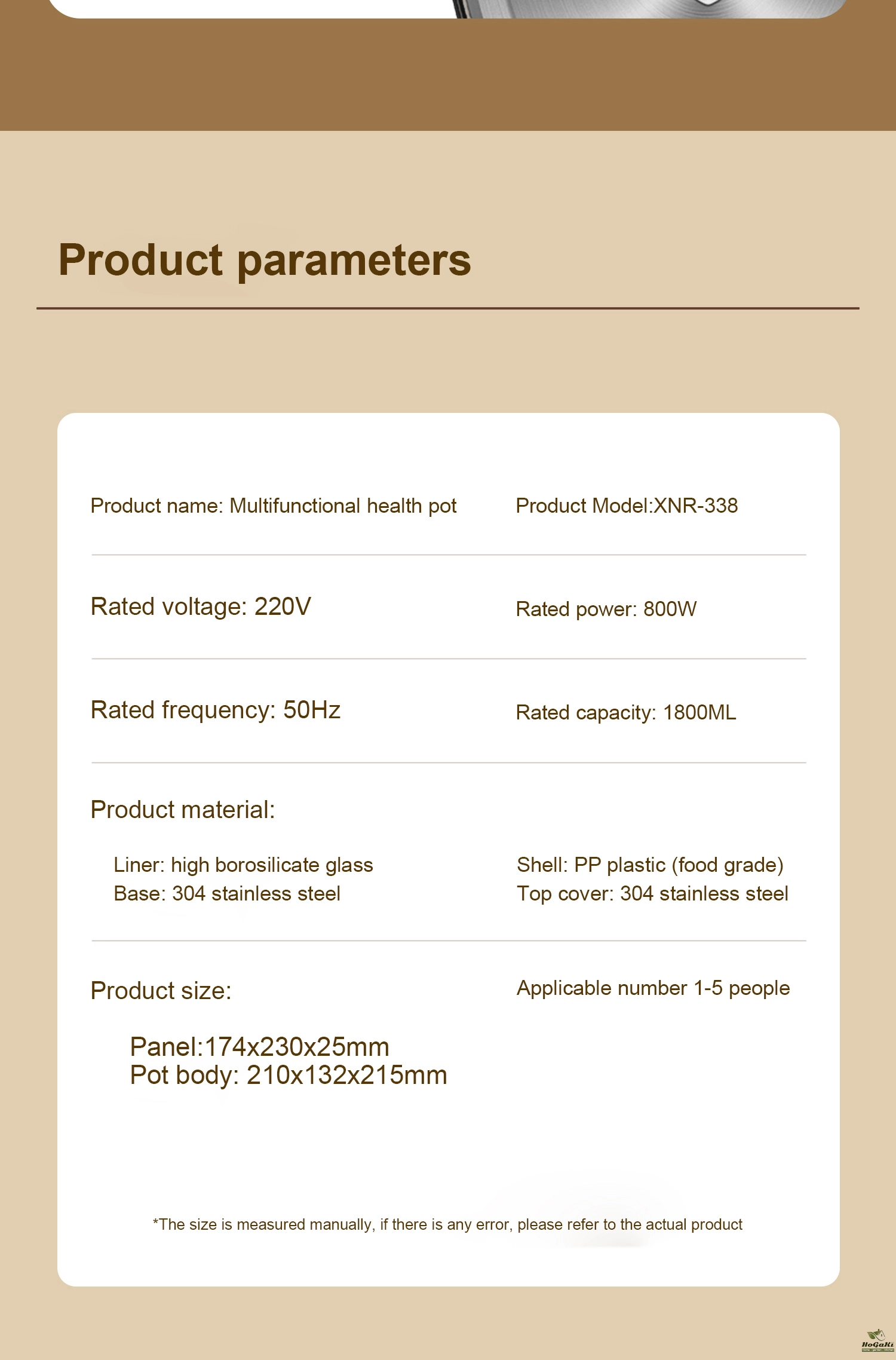Select the Top cover: 304 stainless steel text
The image size is (896, 1360).
coord(652,894)
